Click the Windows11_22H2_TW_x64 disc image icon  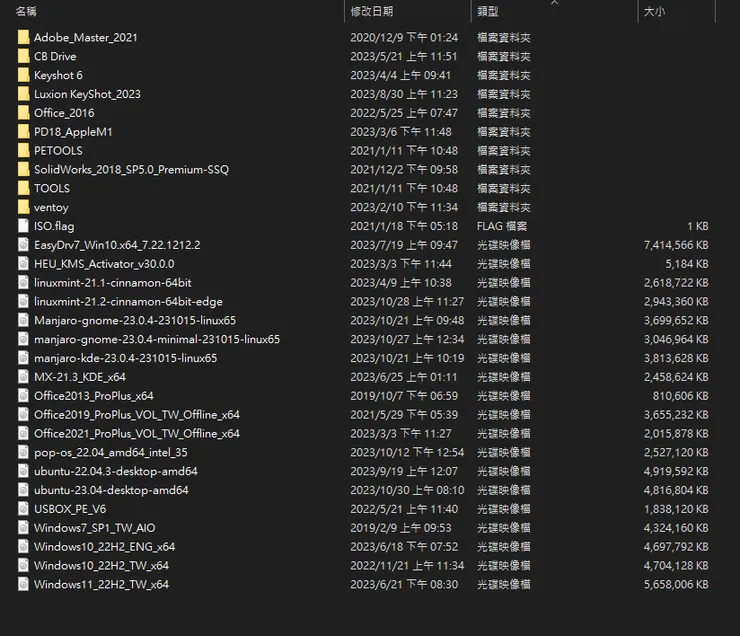pos(24,584)
